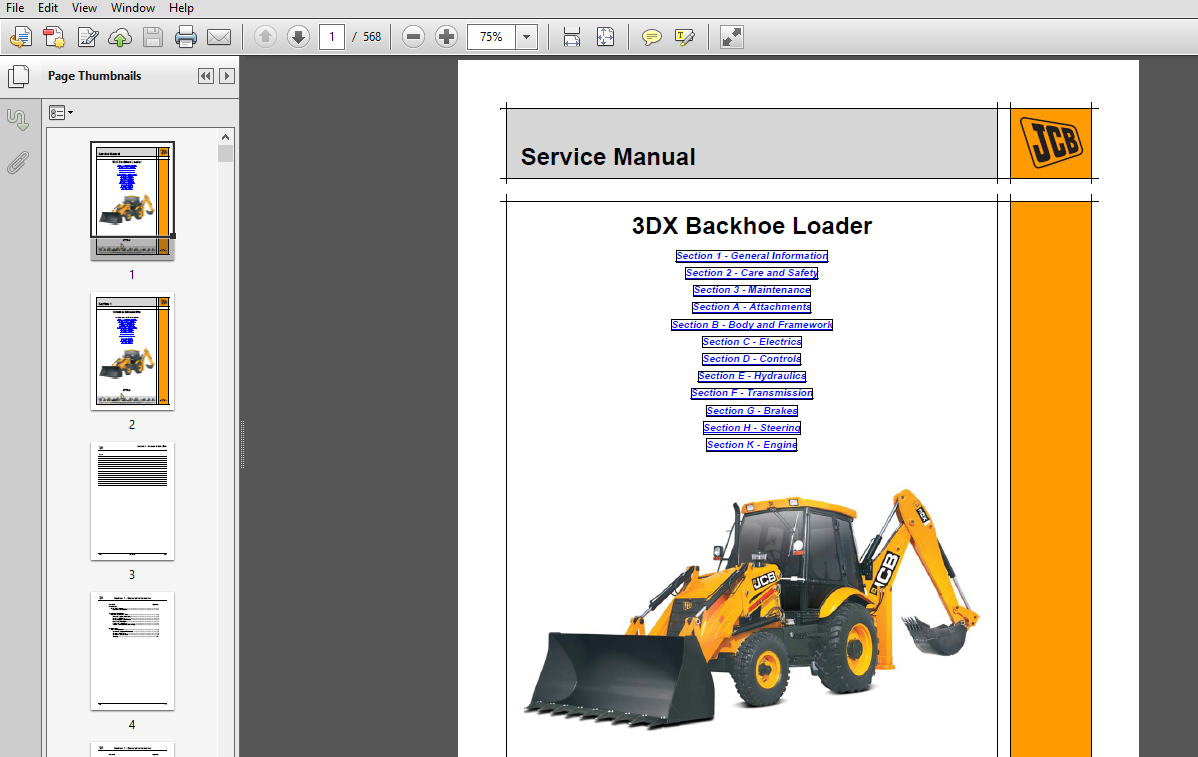The height and width of the screenshot is (757, 1198).
Task: Click the Save floppy disk icon
Action: [x=153, y=37]
